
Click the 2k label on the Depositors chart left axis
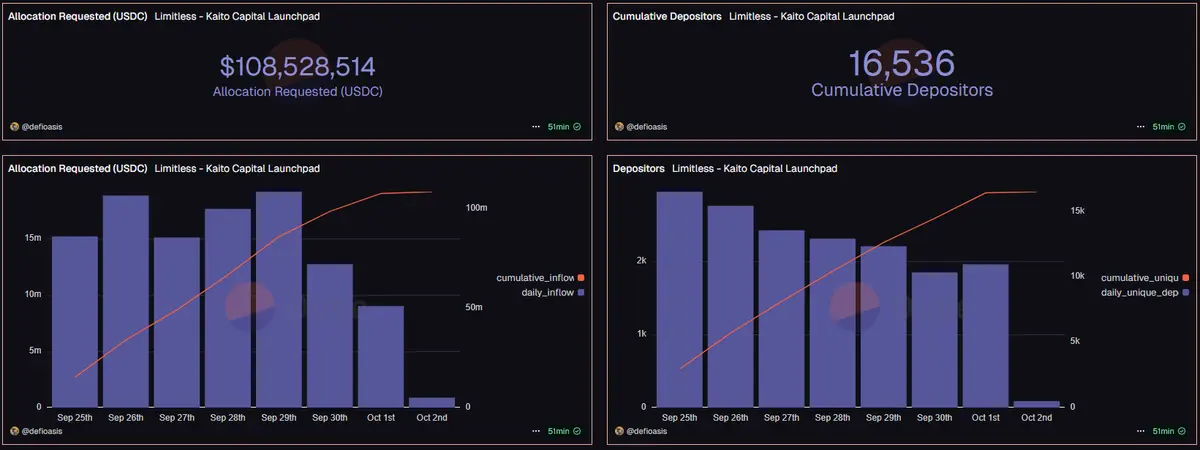(x=642, y=261)
